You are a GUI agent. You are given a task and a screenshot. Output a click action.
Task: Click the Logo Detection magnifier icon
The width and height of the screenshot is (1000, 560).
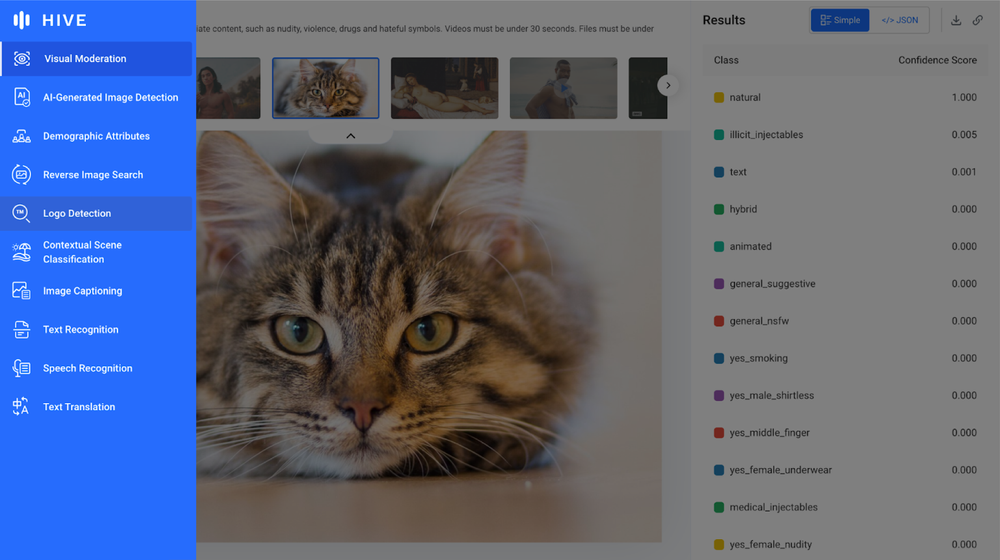tap(22, 213)
